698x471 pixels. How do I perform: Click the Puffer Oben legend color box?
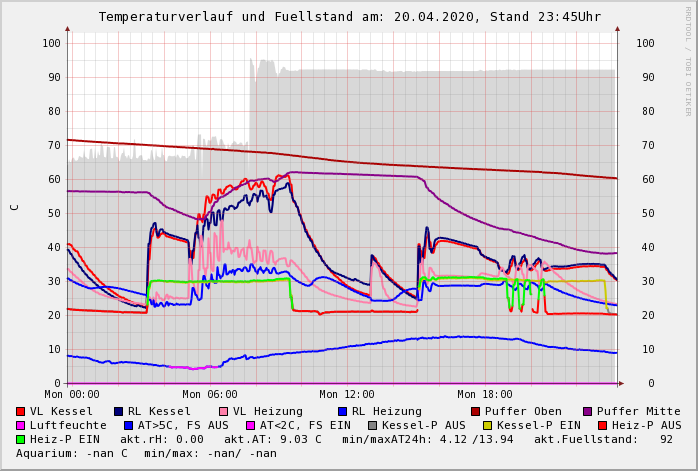[x=476, y=411]
